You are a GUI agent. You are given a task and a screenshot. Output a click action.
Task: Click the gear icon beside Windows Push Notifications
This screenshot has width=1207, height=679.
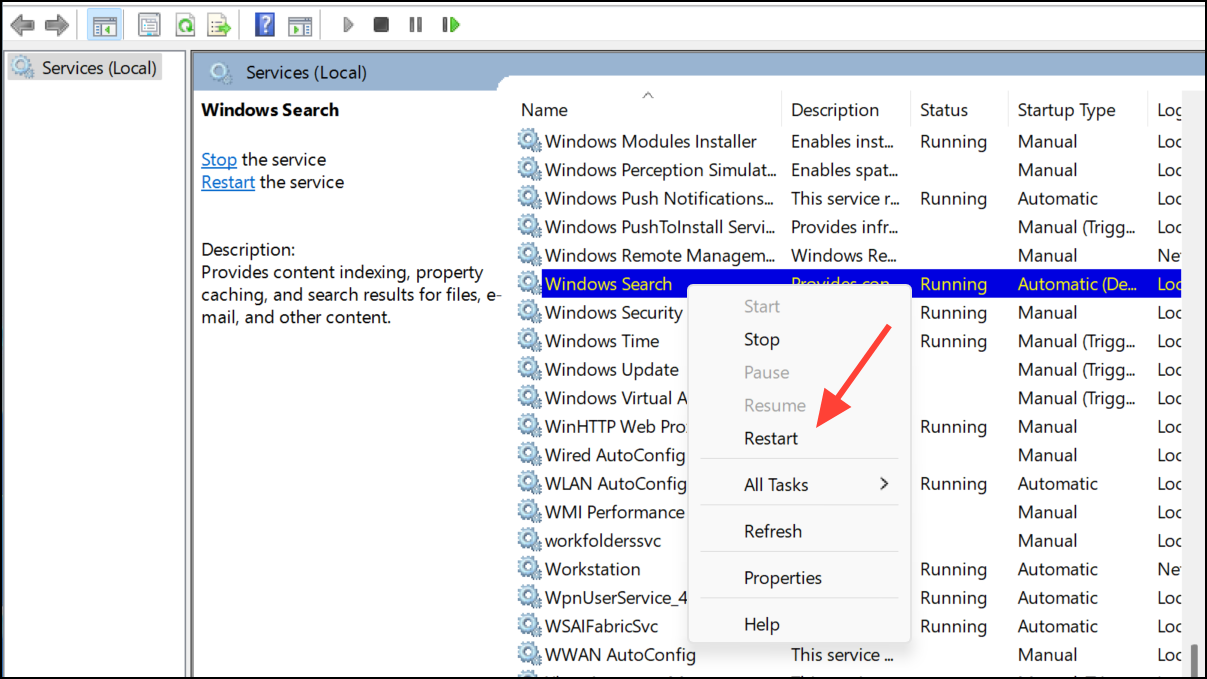(x=529, y=198)
